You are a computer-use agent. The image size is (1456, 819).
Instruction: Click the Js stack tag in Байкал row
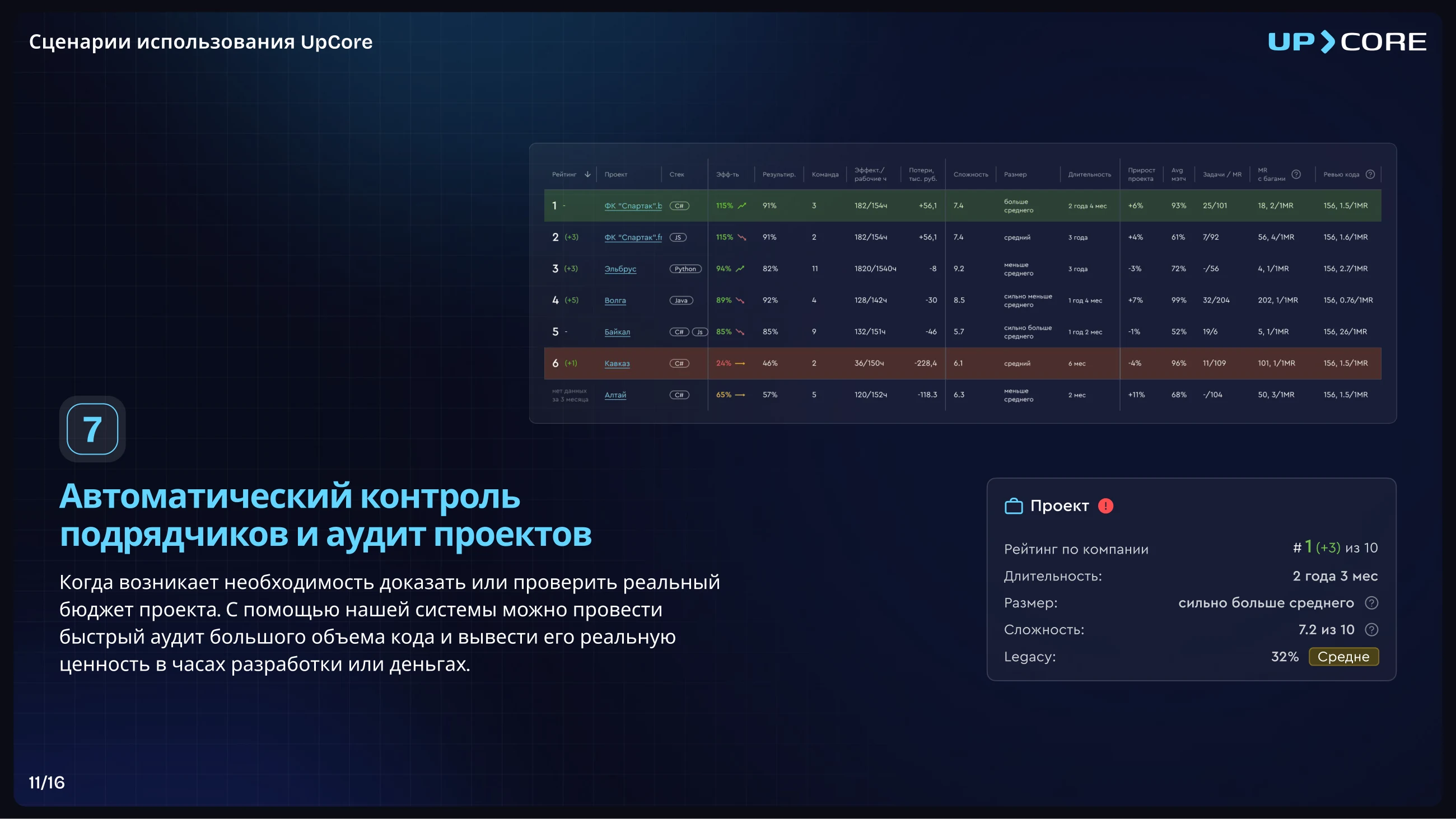[x=700, y=332]
